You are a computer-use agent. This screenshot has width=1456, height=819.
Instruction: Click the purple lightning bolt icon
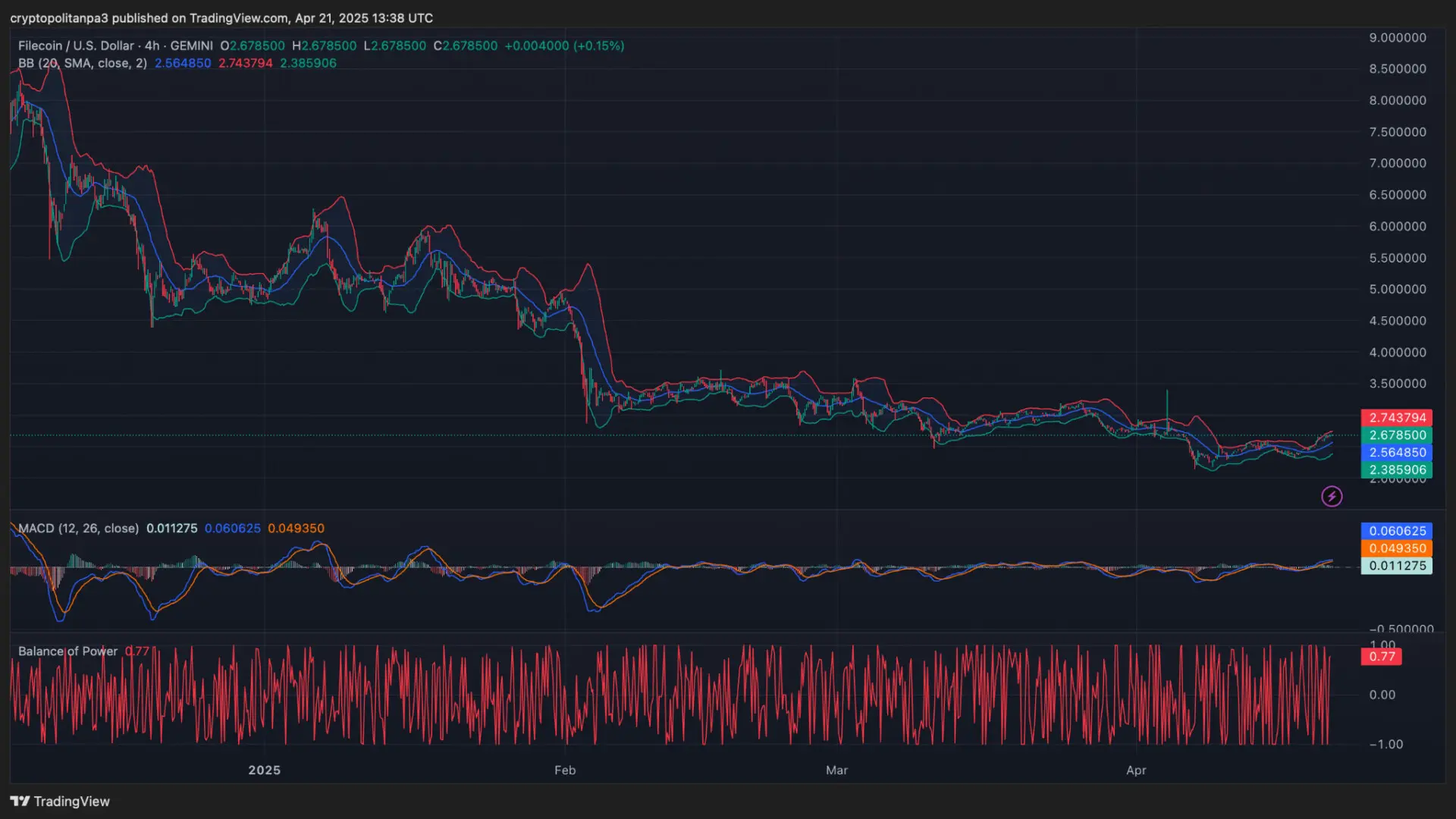(x=1332, y=497)
